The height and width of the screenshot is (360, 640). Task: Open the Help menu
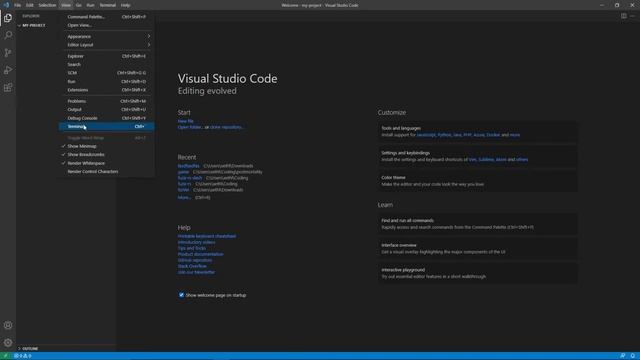point(126,5)
